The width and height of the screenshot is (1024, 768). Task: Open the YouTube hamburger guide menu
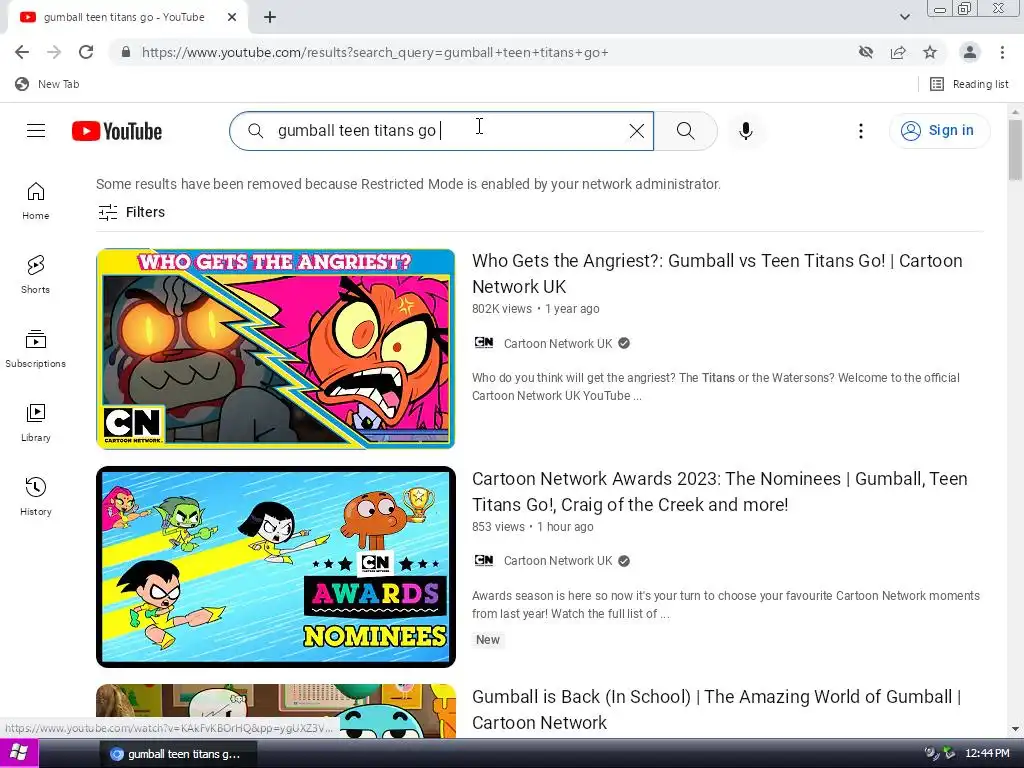coord(36,131)
